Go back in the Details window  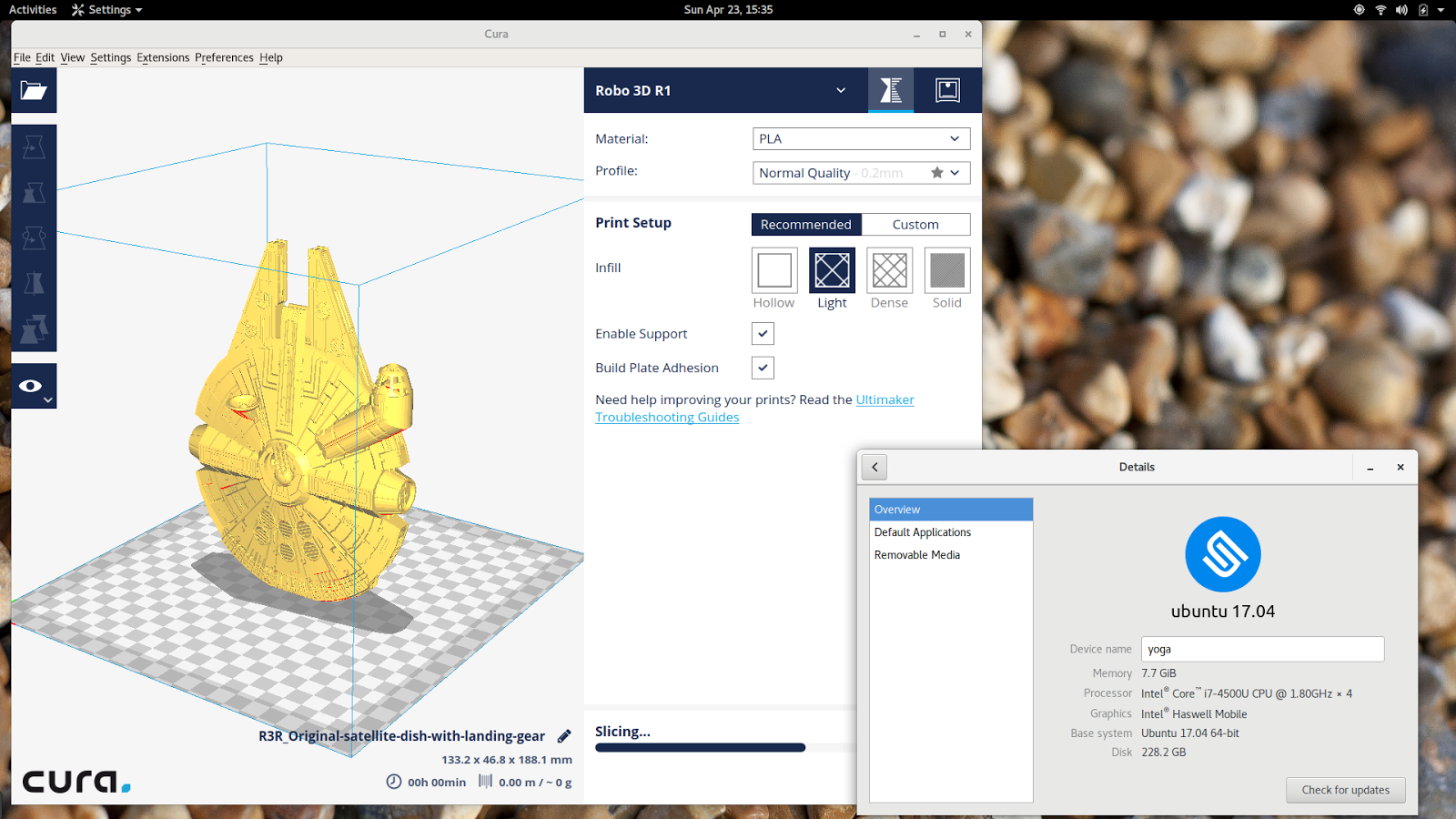(875, 467)
